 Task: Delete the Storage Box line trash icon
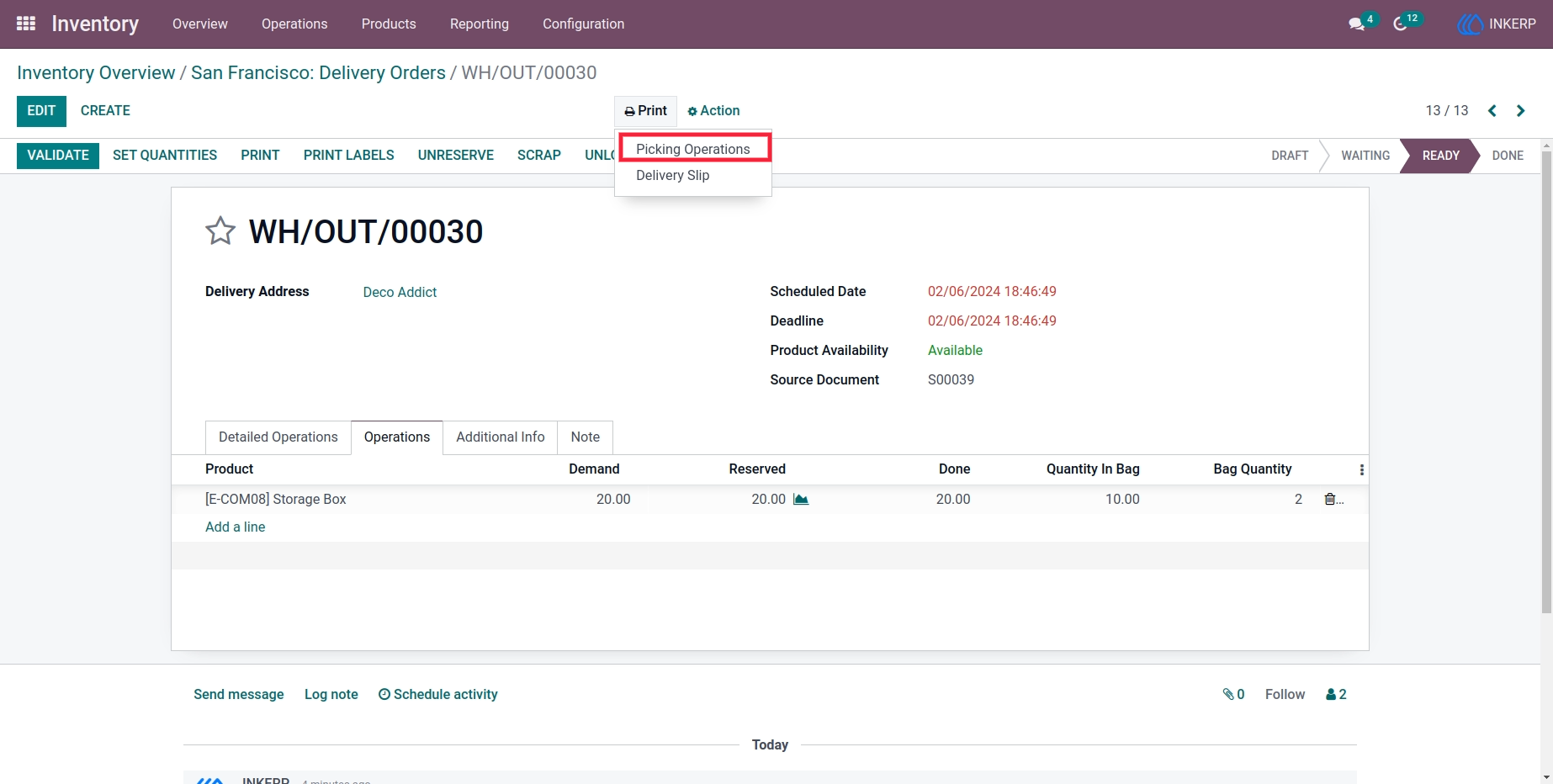point(1330,500)
